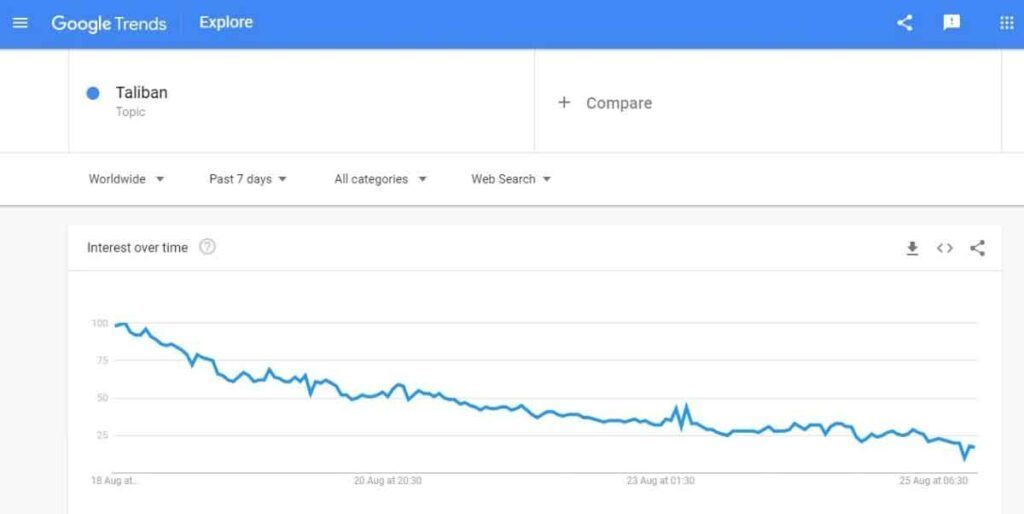Screen dimensions: 1024x514
Task: Open the Google apps grid
Action: (1006, 23)
